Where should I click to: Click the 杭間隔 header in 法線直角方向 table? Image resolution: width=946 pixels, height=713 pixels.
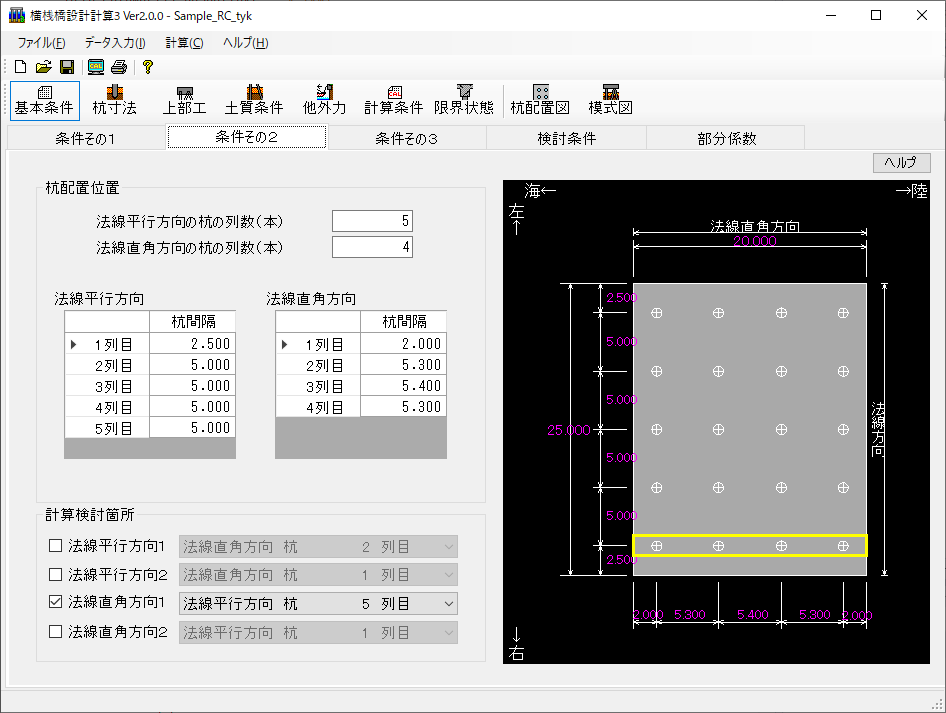404,322
